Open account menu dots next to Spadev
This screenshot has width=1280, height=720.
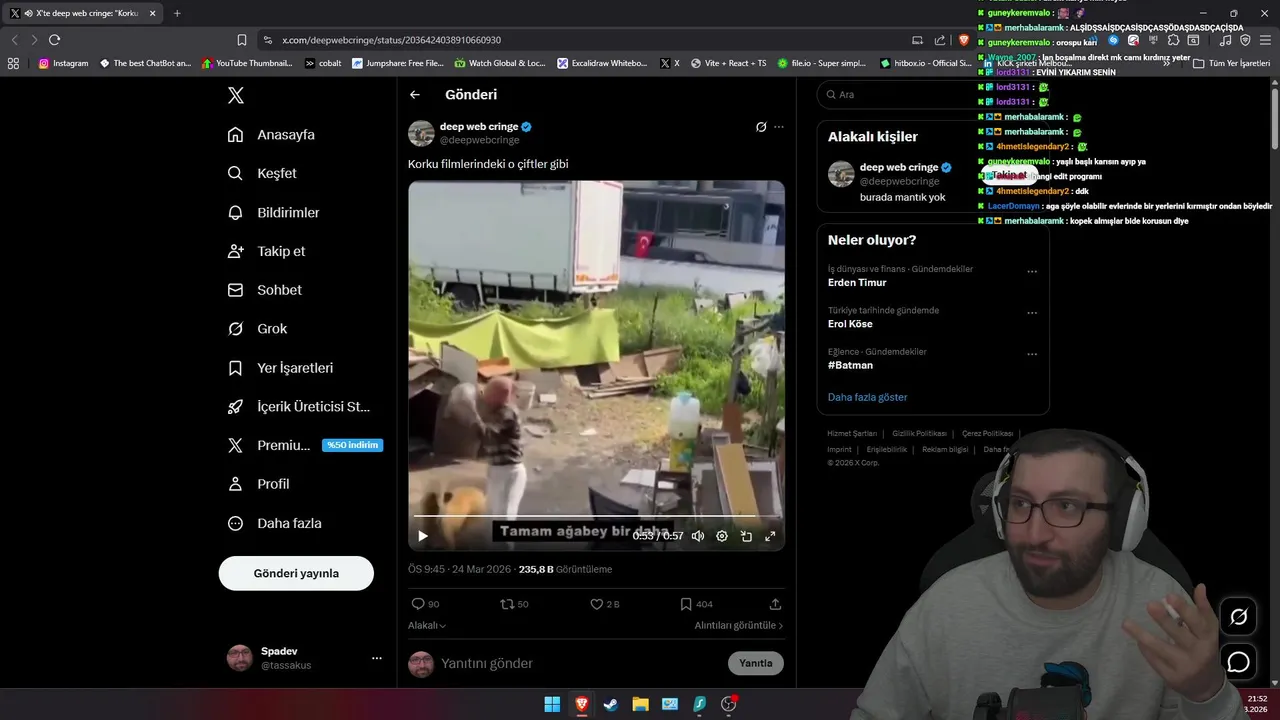(x=377, y=658)
